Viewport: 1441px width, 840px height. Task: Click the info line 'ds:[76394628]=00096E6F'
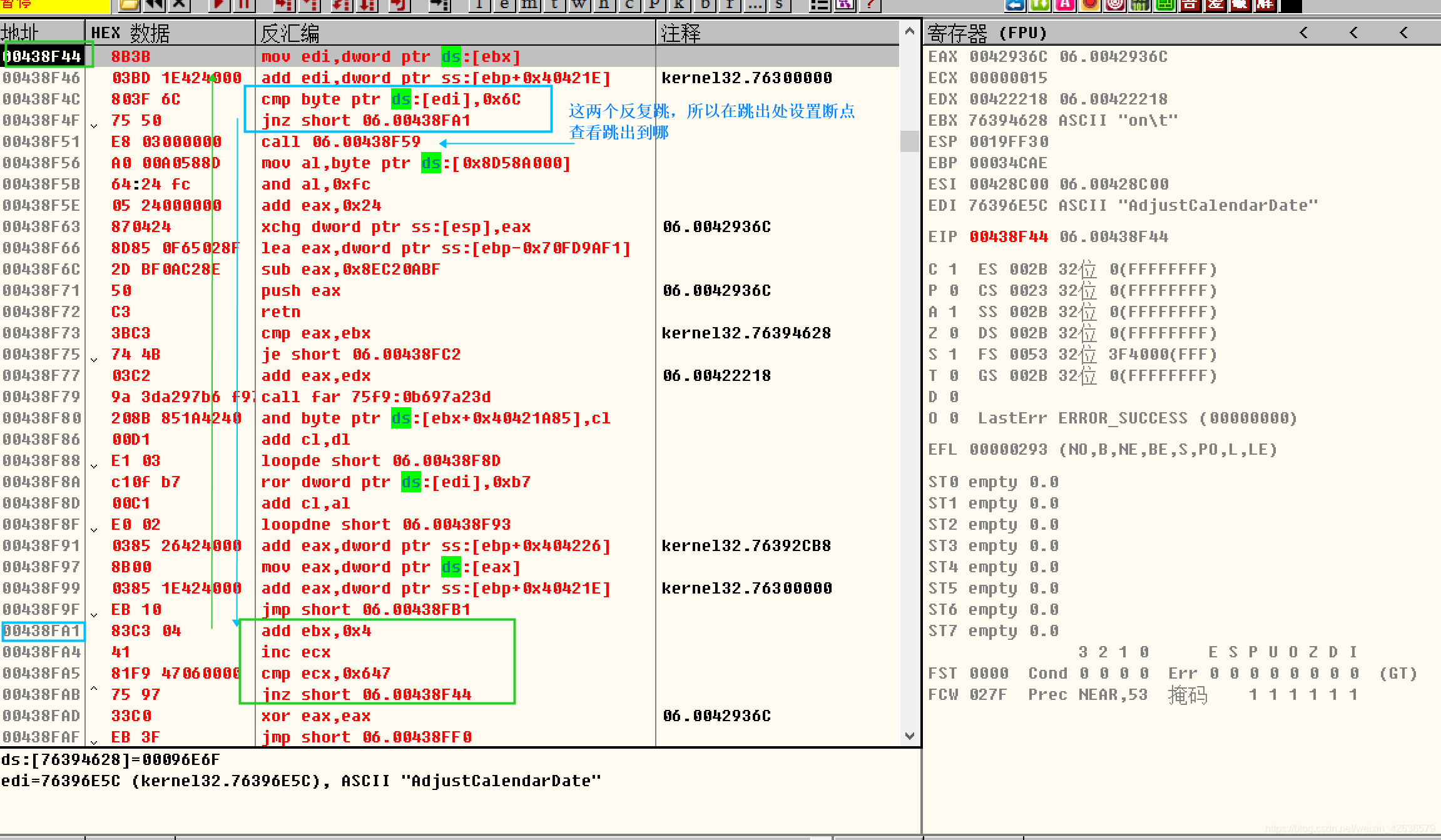pyautogui.click(x=111, y=760)
